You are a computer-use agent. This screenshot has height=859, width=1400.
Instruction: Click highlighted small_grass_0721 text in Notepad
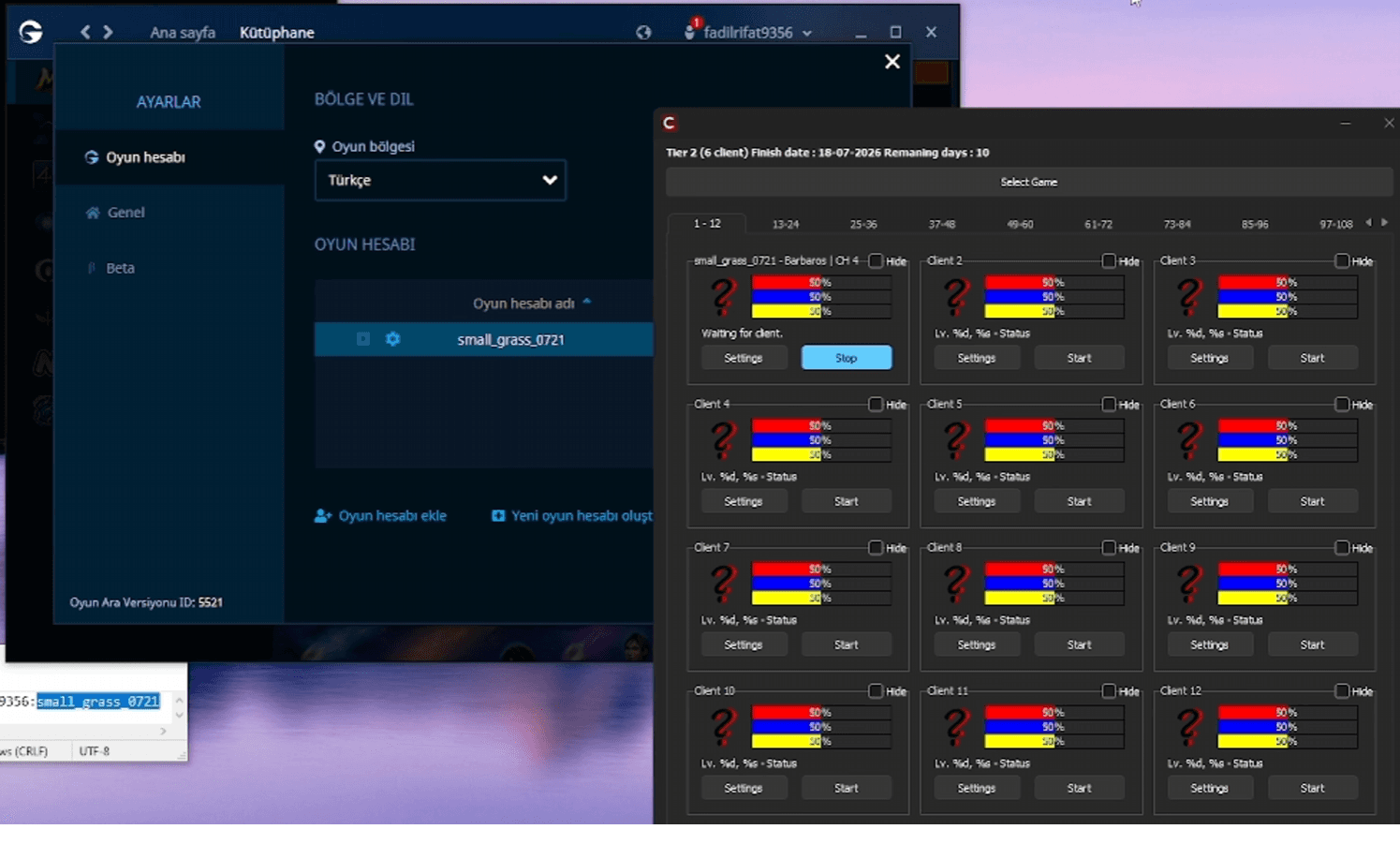[98, 701]
